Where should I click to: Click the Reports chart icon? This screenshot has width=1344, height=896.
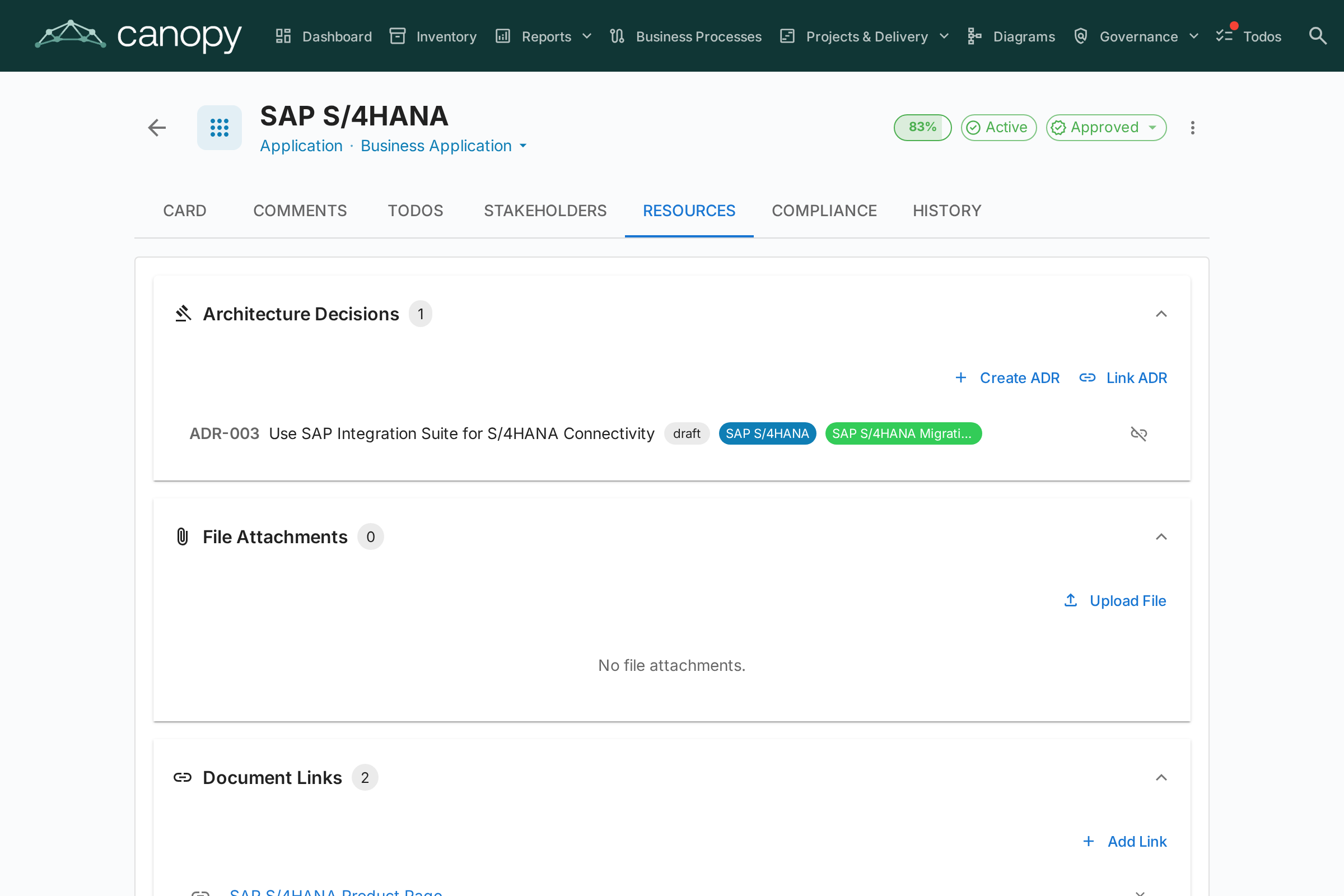click(x=503, y=36)
